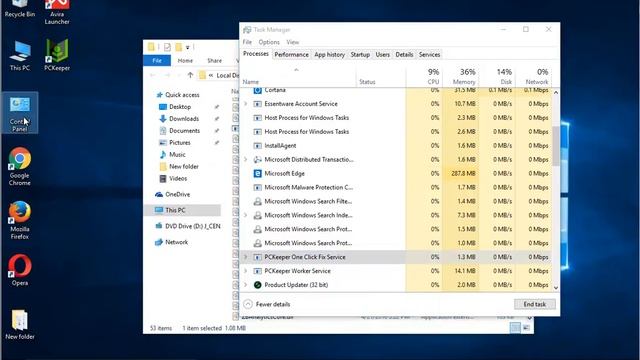640x360 pixels.
Task: Expand Product Updater (32 bit) process
Action: pyautogui.click(x=246, y=285)
